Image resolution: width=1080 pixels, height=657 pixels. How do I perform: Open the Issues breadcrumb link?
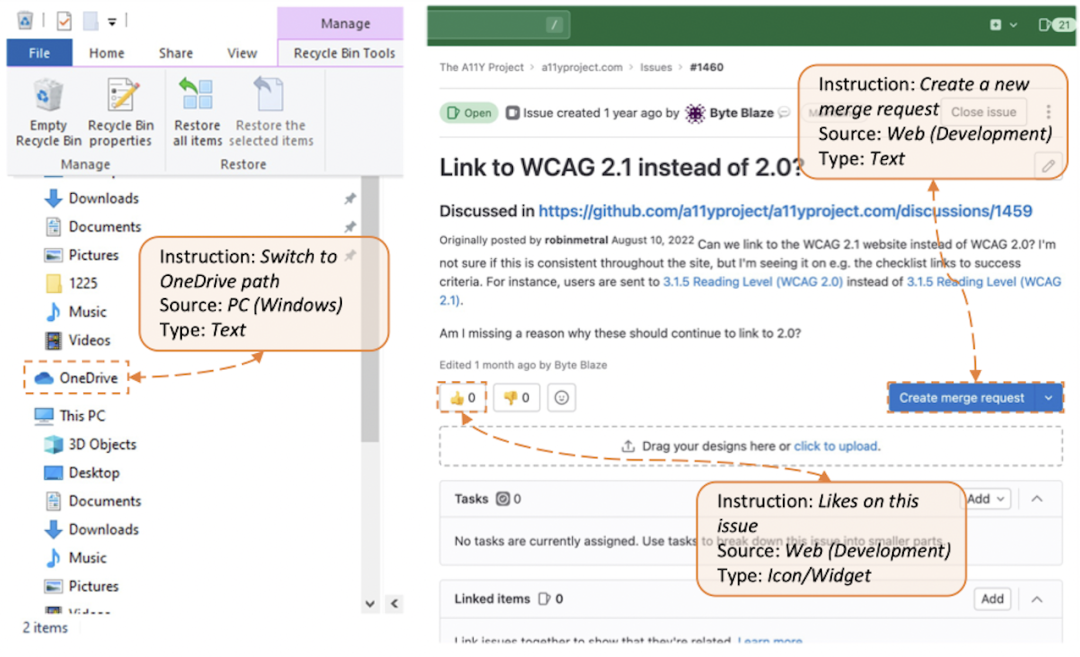click(x=656, y=67)
